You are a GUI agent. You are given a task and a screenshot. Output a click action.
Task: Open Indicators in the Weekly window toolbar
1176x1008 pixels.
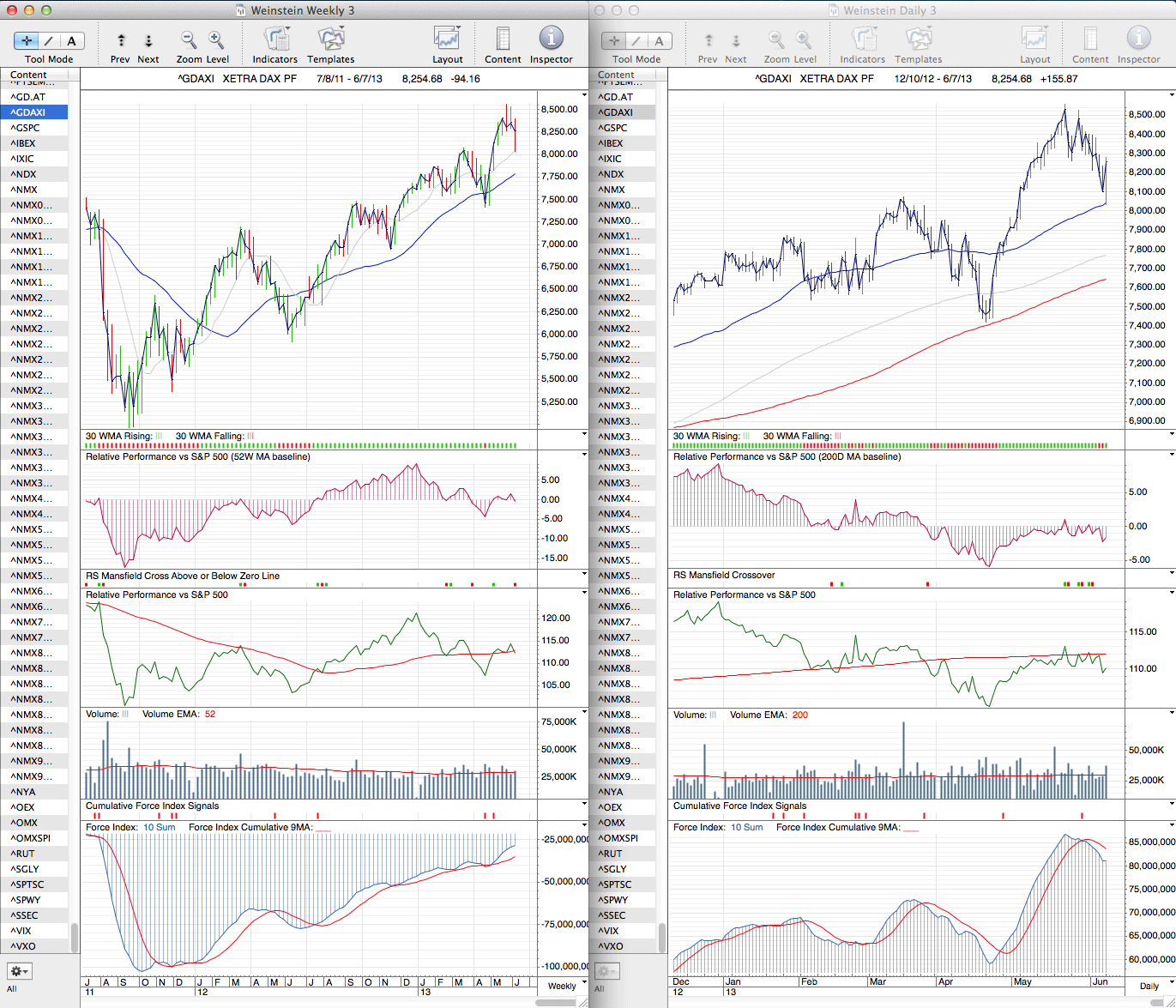tap(275, 39)
